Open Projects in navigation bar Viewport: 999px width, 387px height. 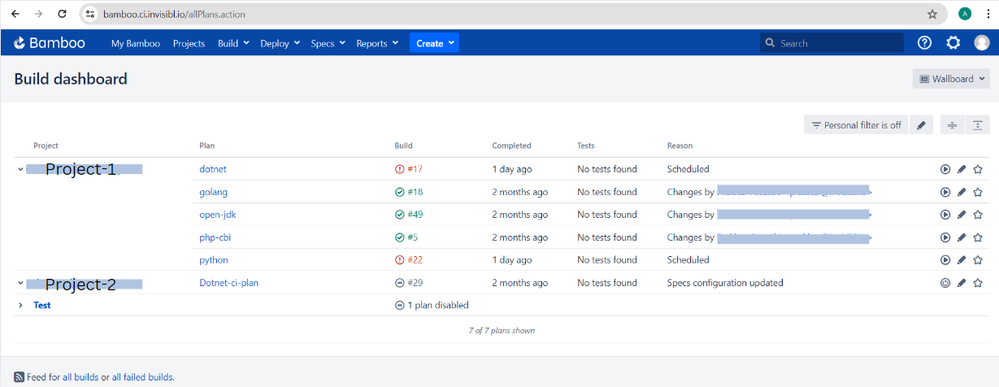[x=189, y=43]
